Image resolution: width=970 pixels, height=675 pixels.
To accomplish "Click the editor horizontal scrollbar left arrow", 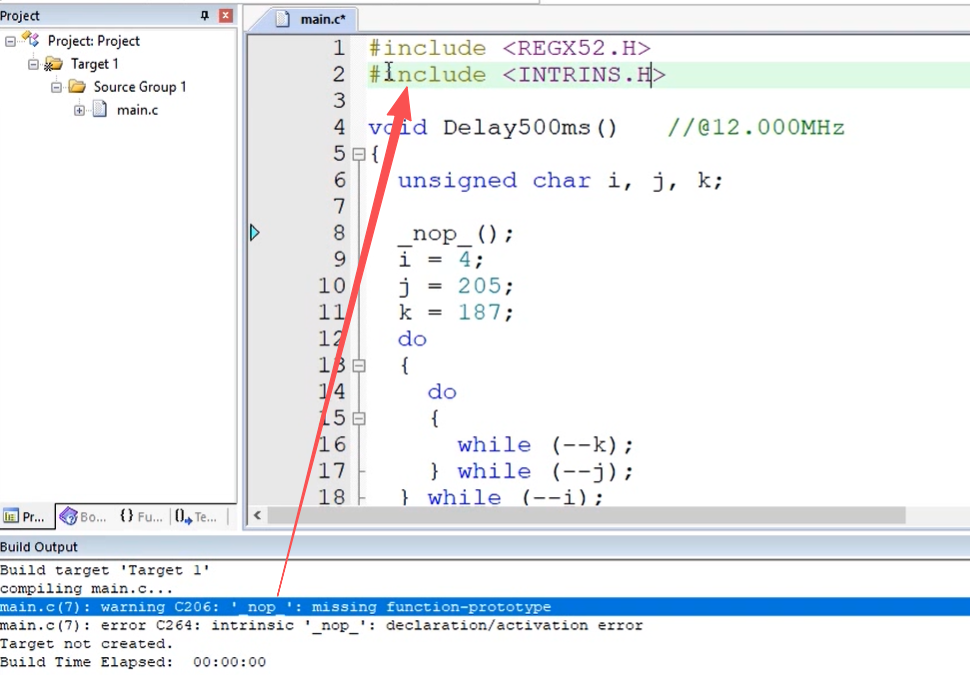I will click(257, 515).
